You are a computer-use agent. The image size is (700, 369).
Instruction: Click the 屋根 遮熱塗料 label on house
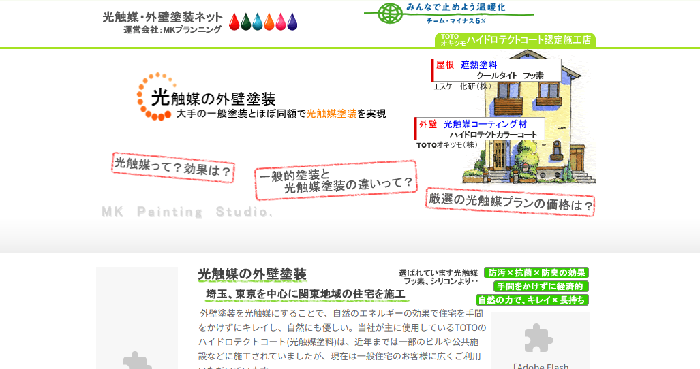coord(496,70)
